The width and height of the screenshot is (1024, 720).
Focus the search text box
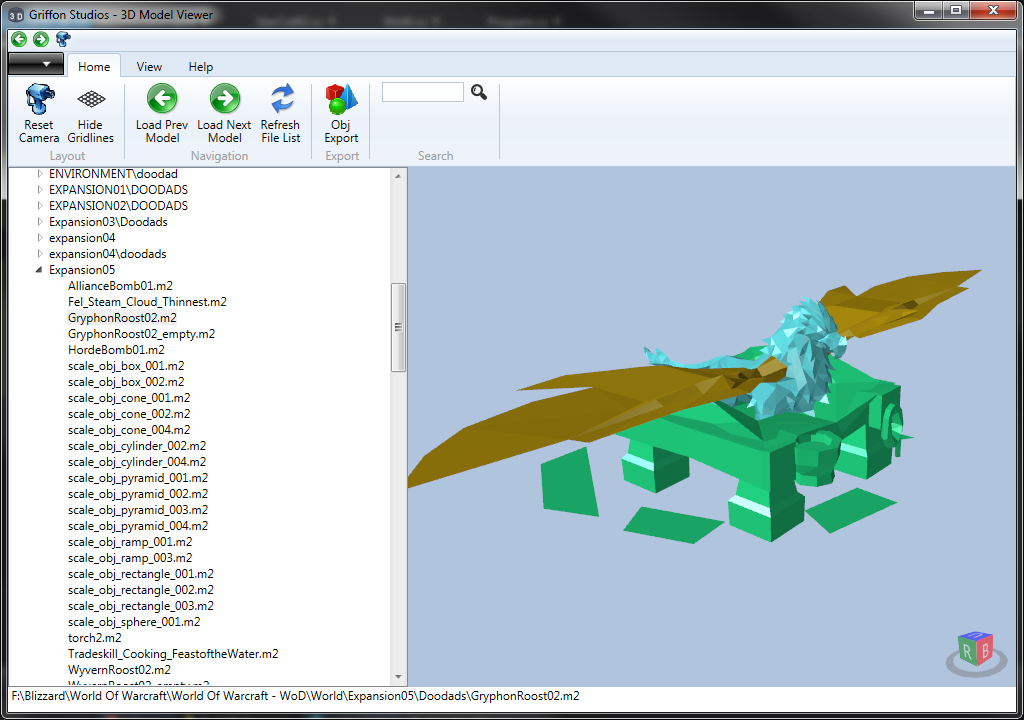pos(423,92)
